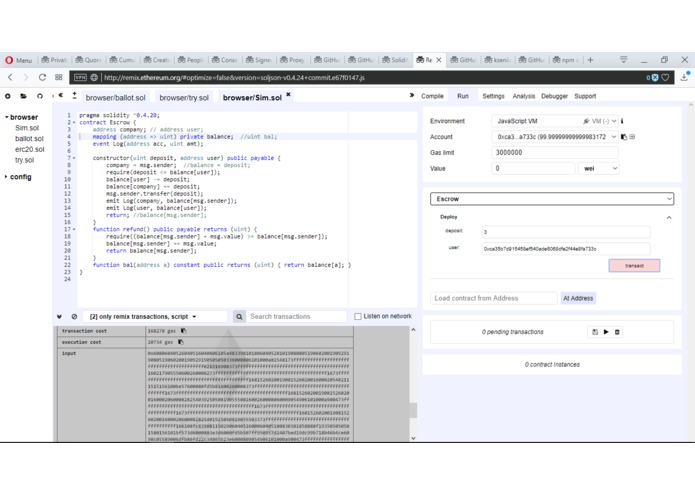Enable Listen on network checkbox
Viewport: 695px width, 494px height.
358,316
